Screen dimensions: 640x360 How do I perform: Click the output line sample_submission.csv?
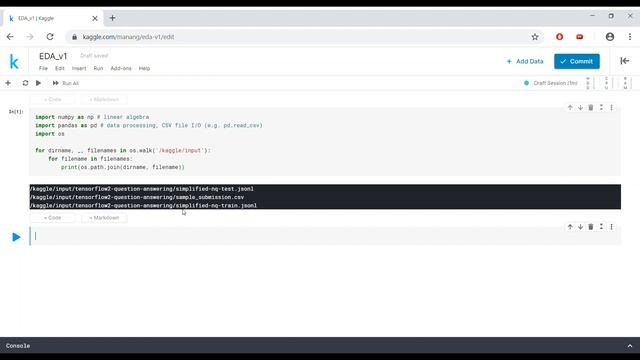pos(137,197)
